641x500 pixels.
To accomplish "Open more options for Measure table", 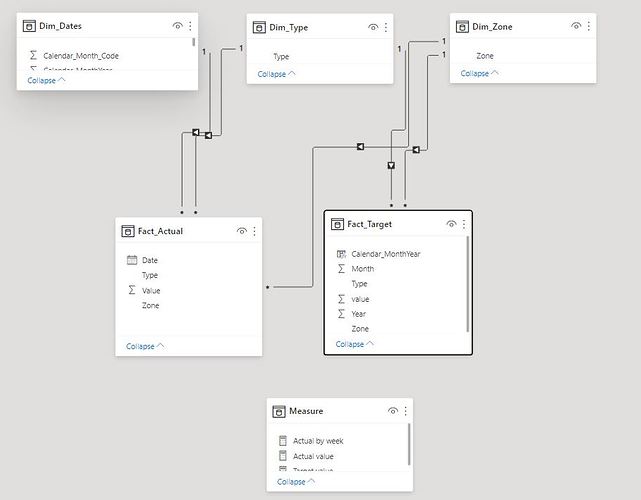I will (x=406, y=410).
